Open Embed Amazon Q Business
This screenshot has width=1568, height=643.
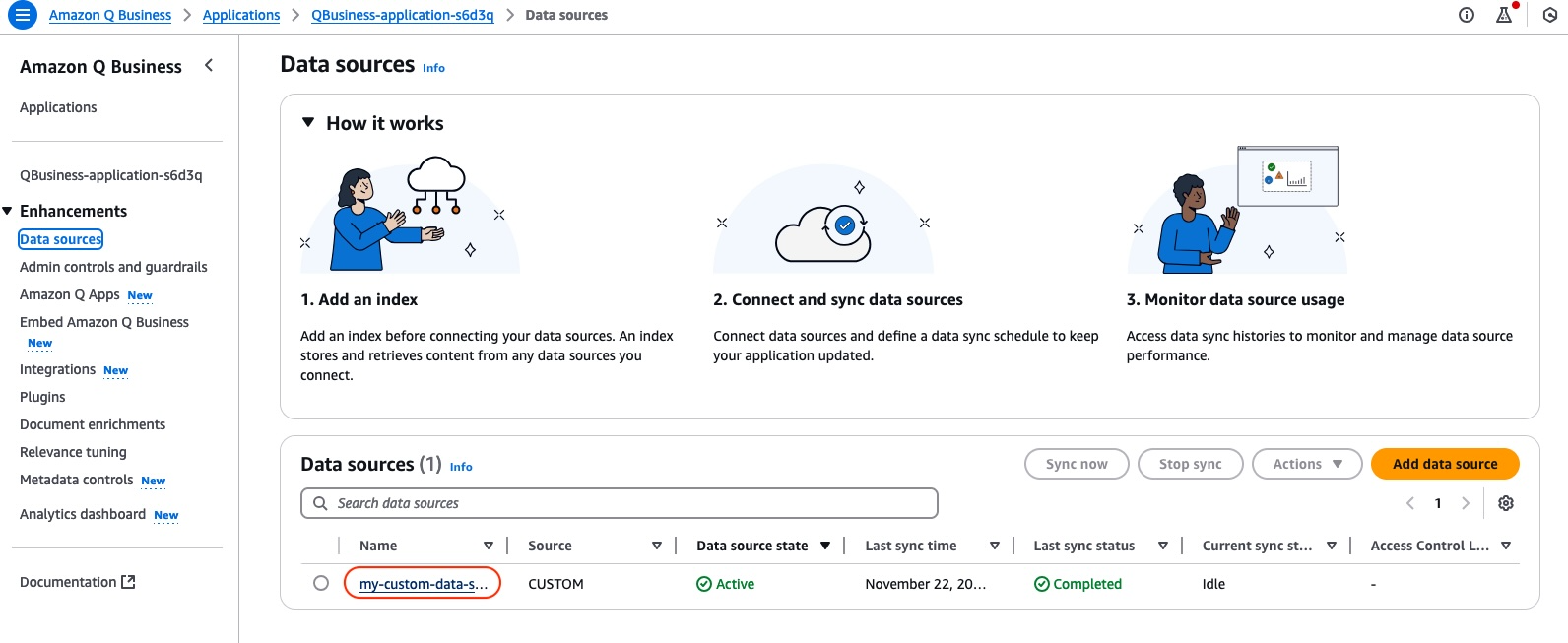(104, 322)
